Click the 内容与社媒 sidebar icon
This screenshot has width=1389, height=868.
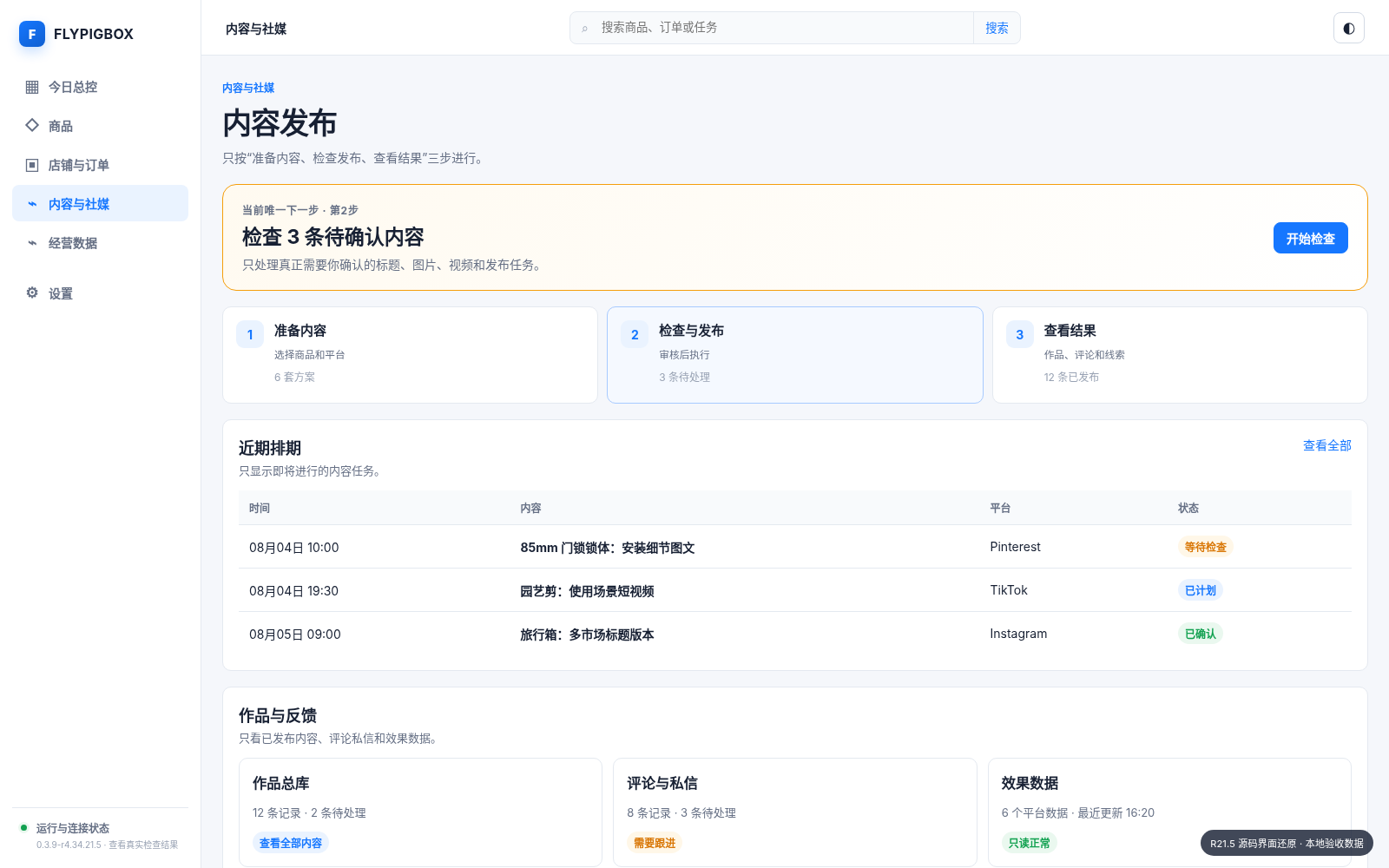32,204
